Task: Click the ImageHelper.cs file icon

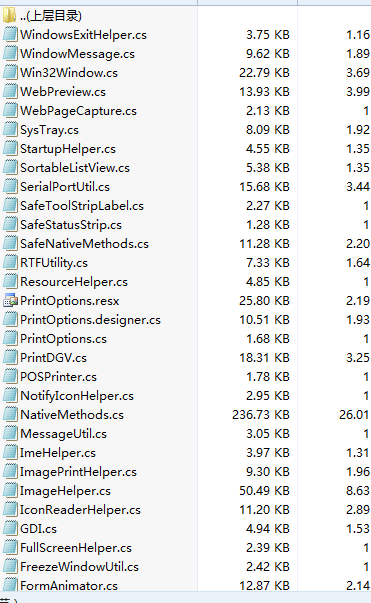Action: (x=10, y=491)
